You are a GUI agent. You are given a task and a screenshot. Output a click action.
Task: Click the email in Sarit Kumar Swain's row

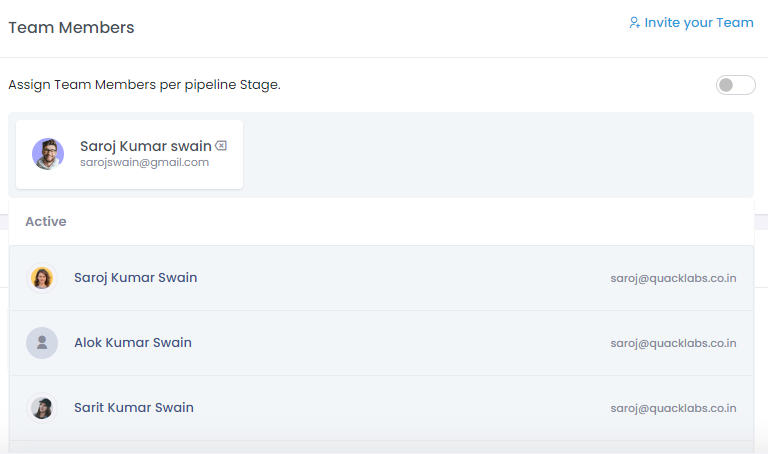pyautogui.click(x=673, y=408)
